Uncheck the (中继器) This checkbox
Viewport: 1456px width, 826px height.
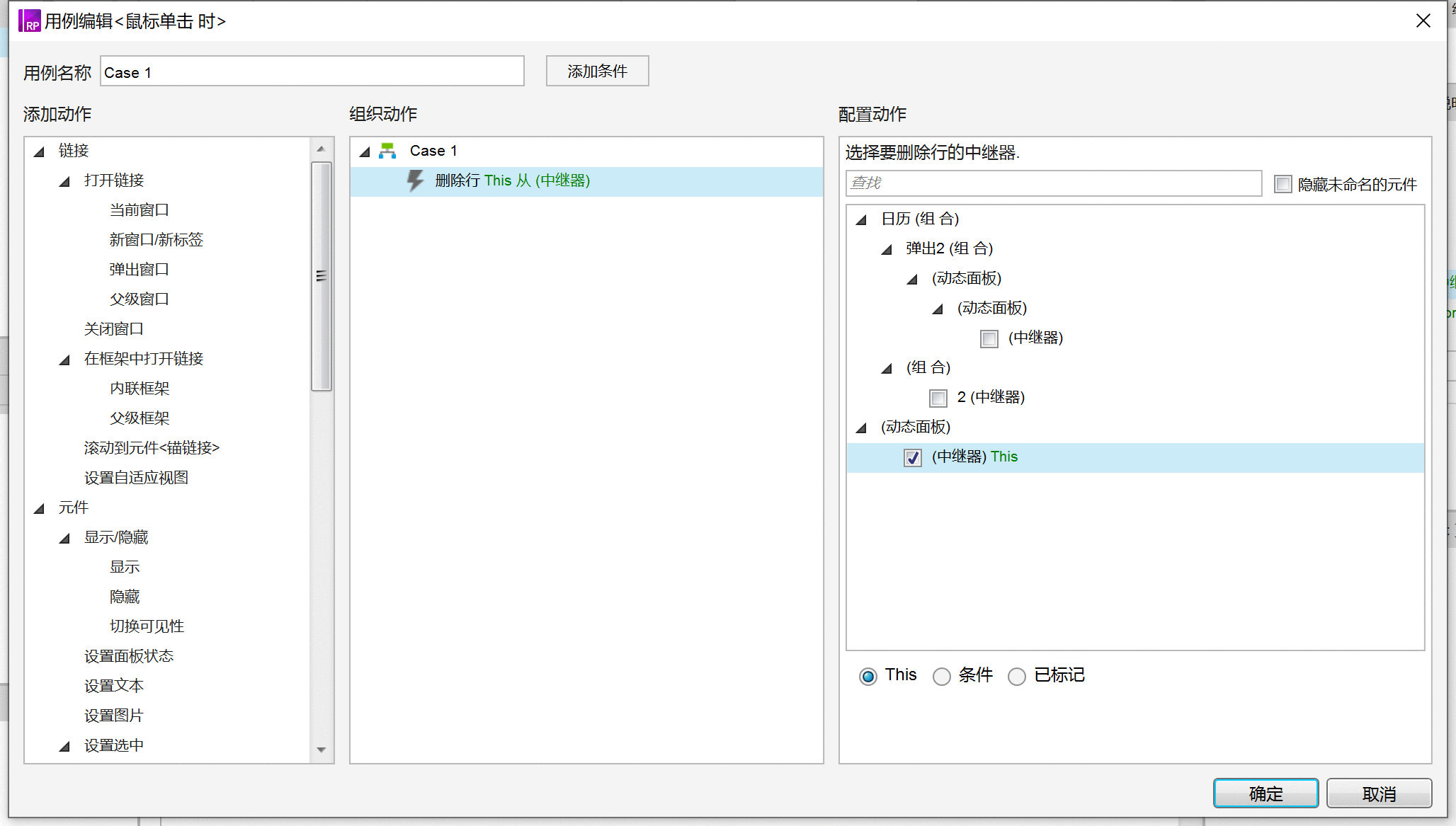click(x=913, y=457)
